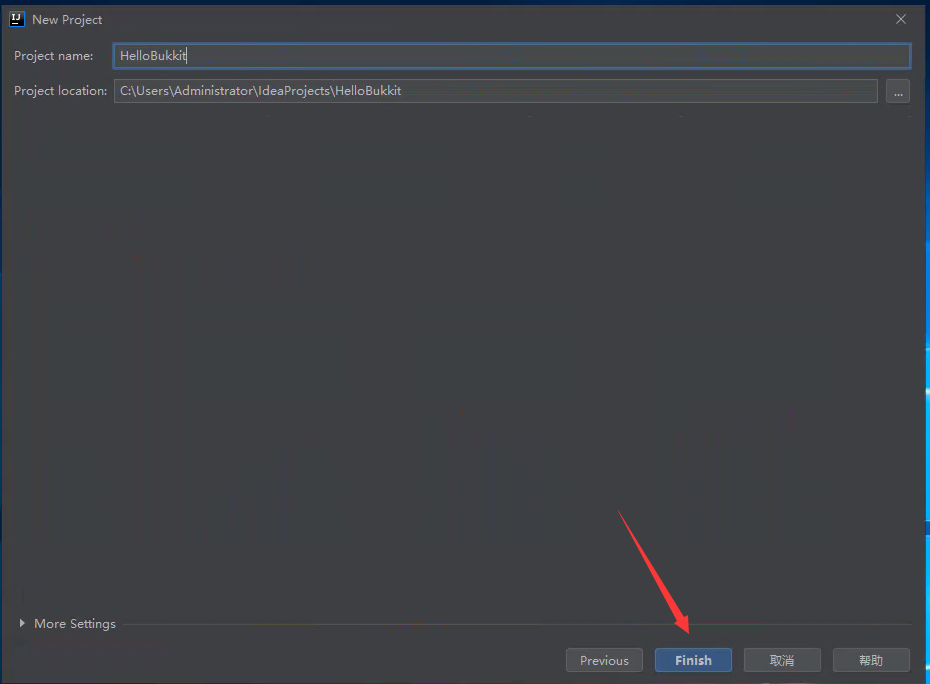This screenshot has width=930, height=684.
Task: Click the IntelliJ IDEA logo in title bar
Action: tap(17, 19)
